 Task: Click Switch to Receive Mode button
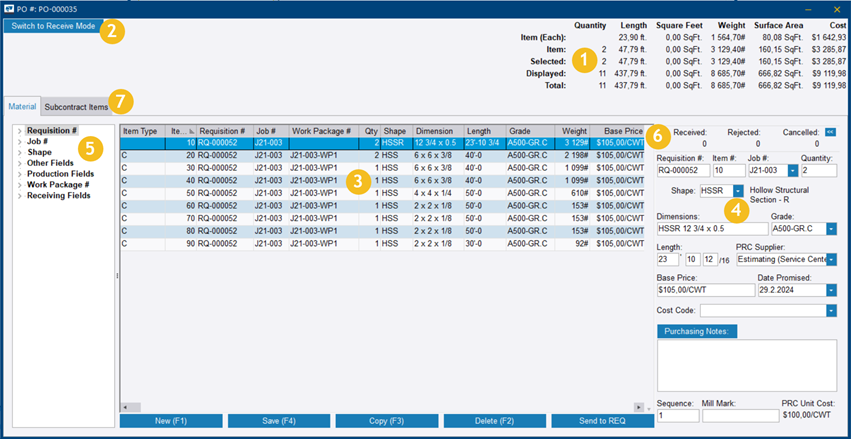(x=52, y=25)
